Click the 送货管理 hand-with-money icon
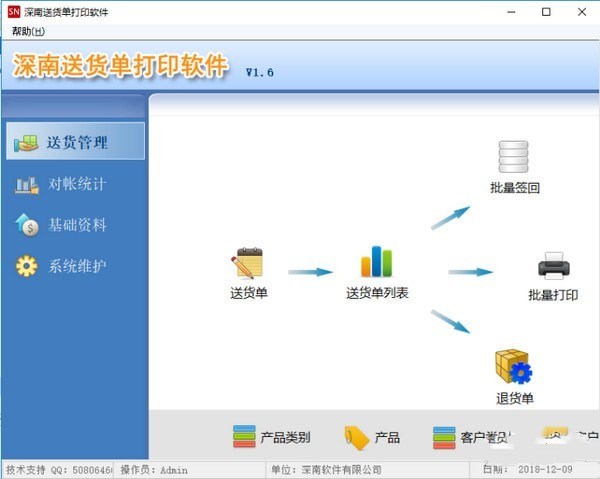Viewport: 600px width, 479px height. click(26, 143)
